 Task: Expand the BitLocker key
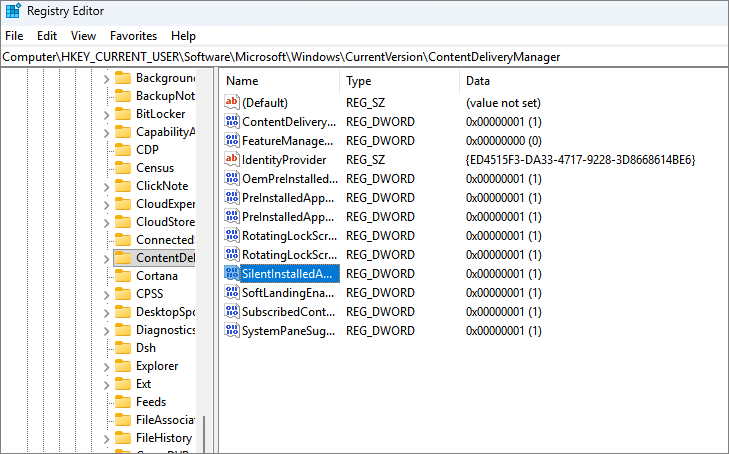click(107, 114)
